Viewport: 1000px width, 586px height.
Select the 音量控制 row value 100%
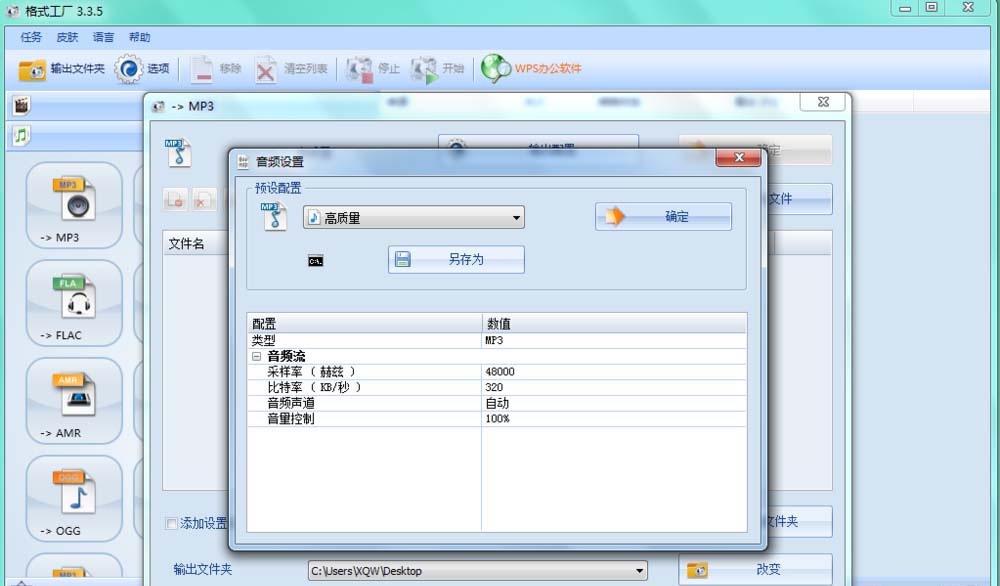(497, 419)
